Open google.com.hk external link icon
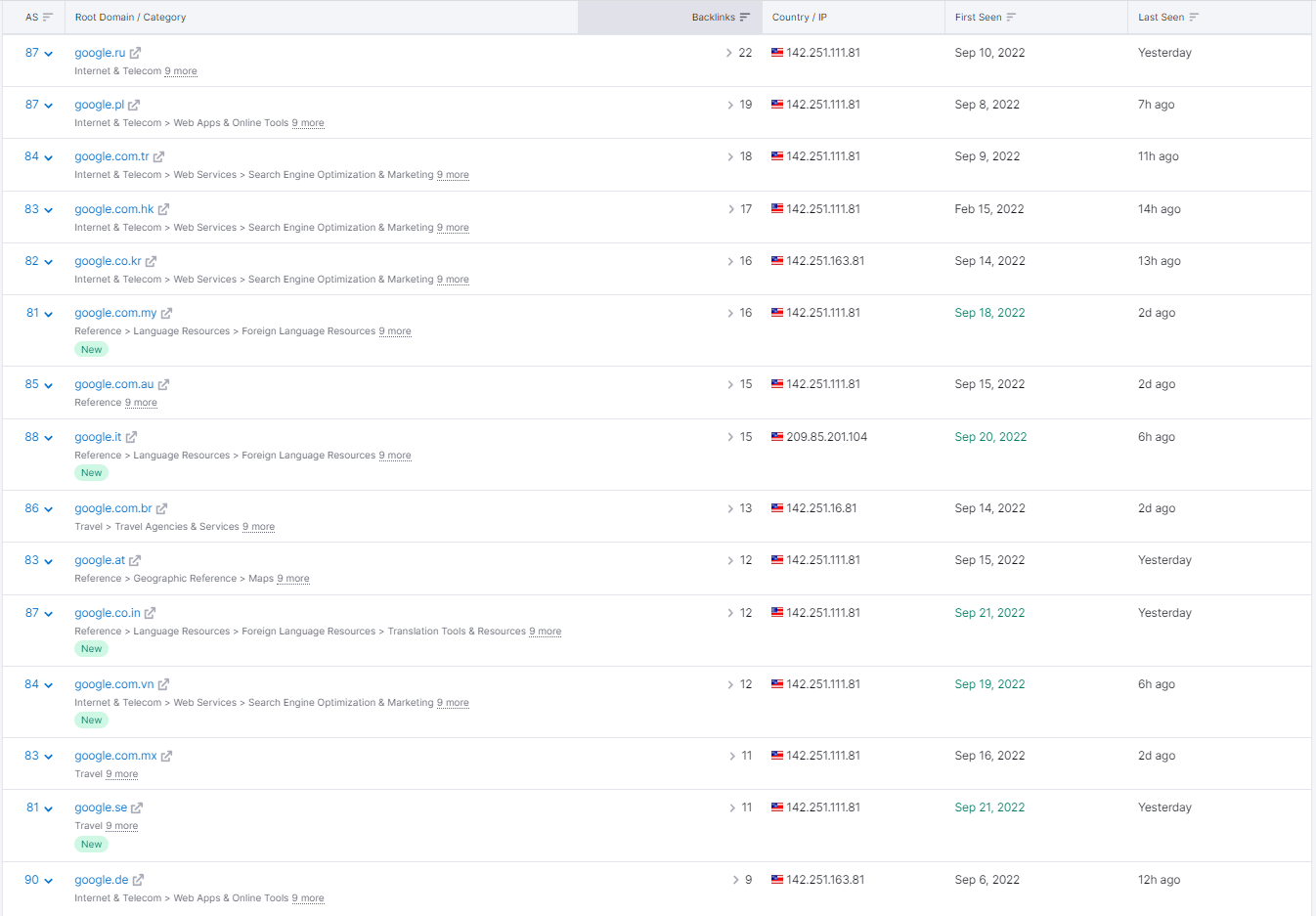The image size is (1316, 916). [x=163, y=209]
